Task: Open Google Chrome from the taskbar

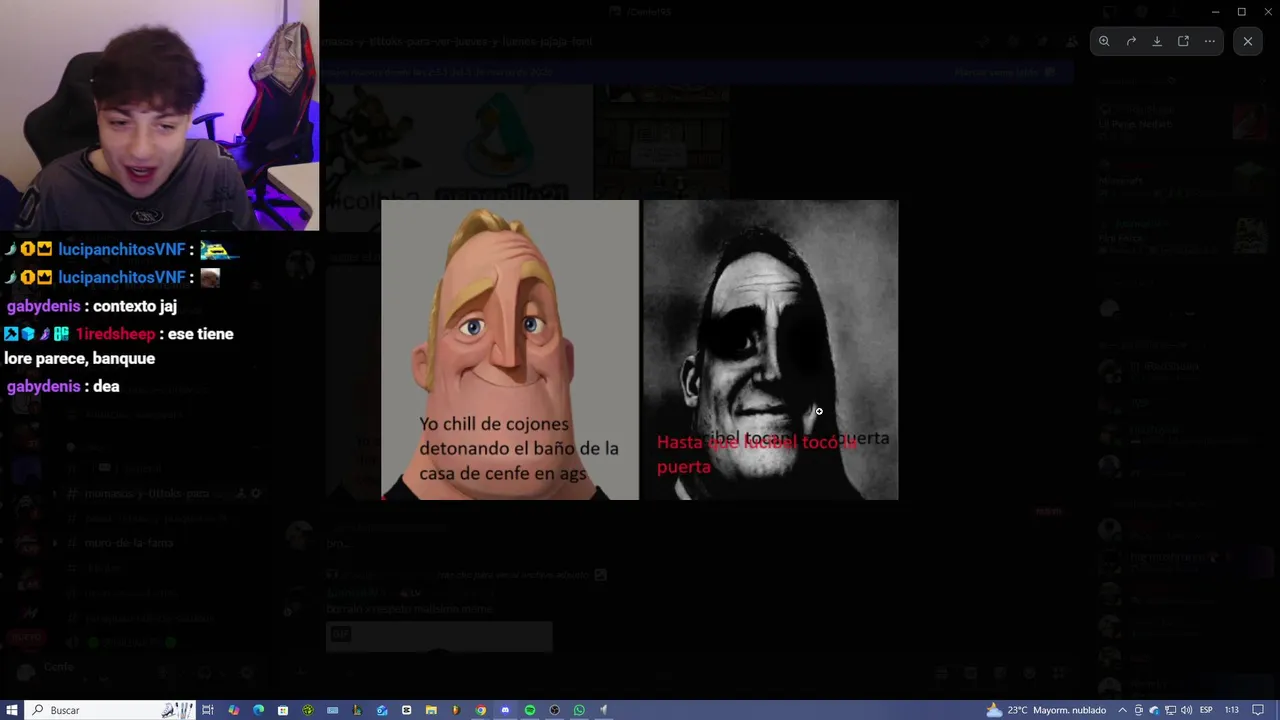Action: click(x=481, y=710)
